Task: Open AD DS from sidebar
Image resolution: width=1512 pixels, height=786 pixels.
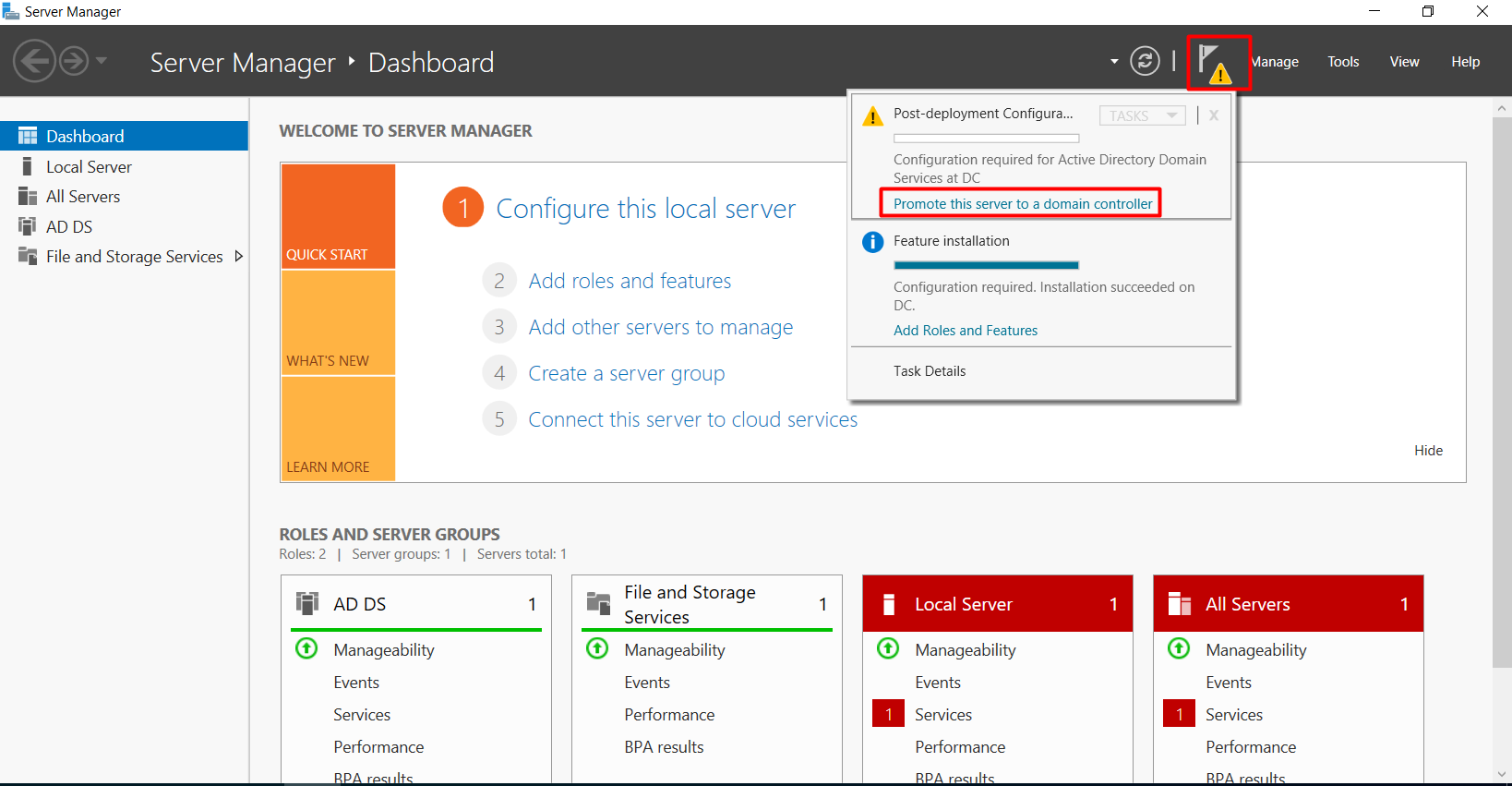Action: click(69, 226)
